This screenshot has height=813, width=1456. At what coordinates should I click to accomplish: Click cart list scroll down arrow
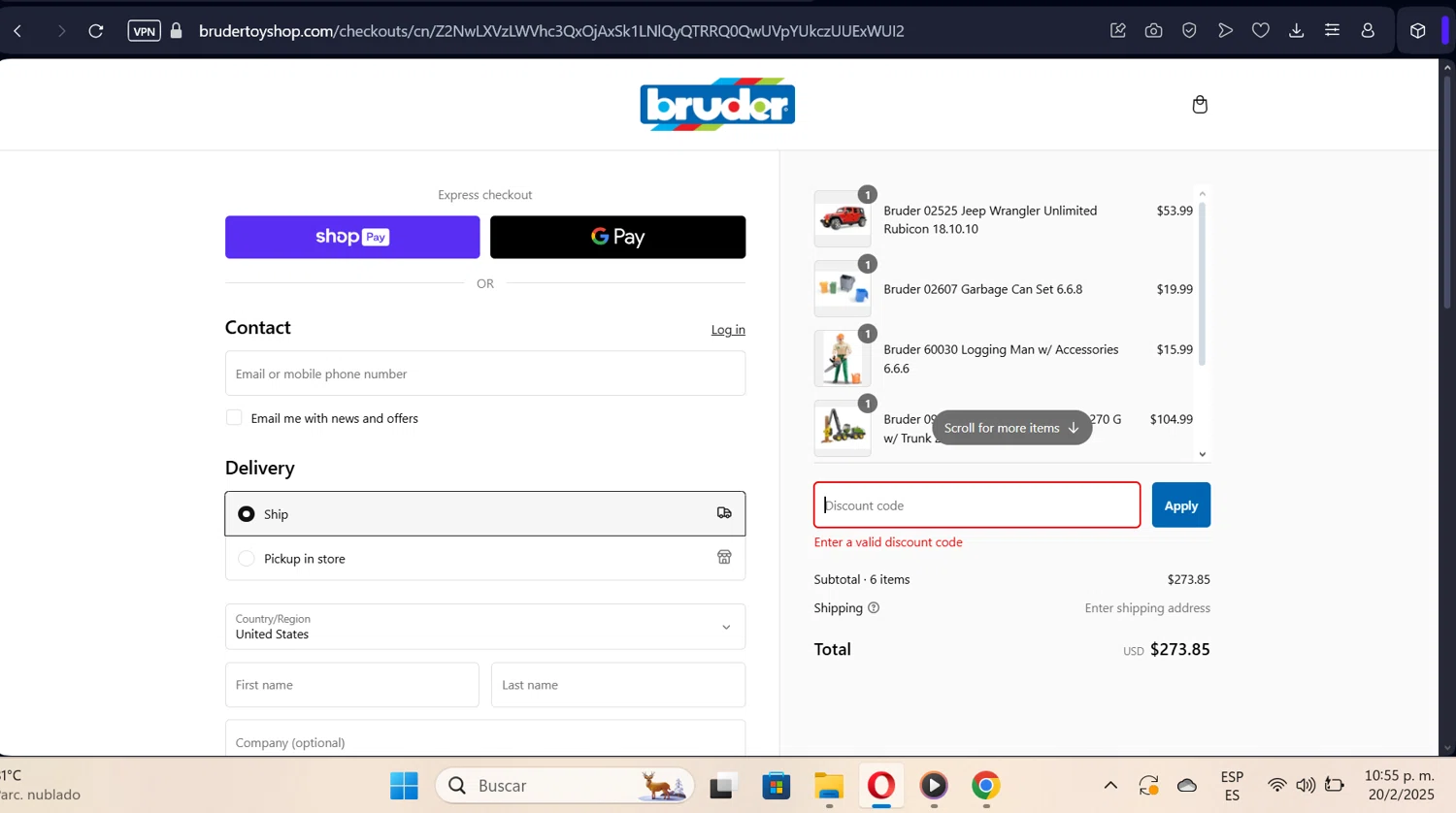click(x=1202, y=454)
